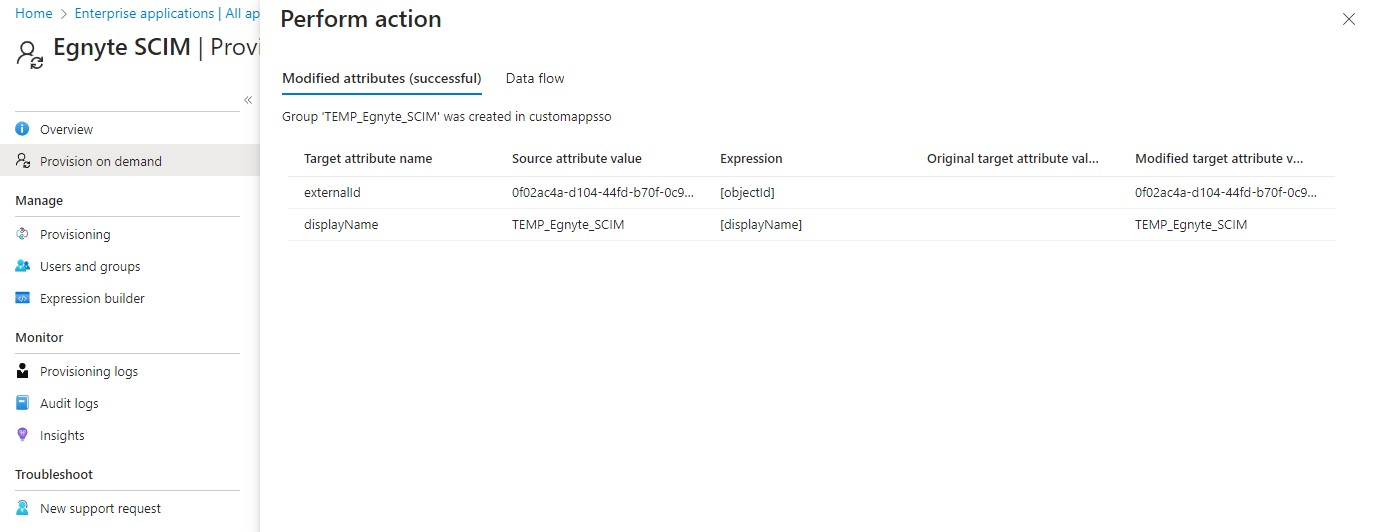Click the [objectId] expression cell
Screen dimensions: 1374x532
(x=747, y=192)
